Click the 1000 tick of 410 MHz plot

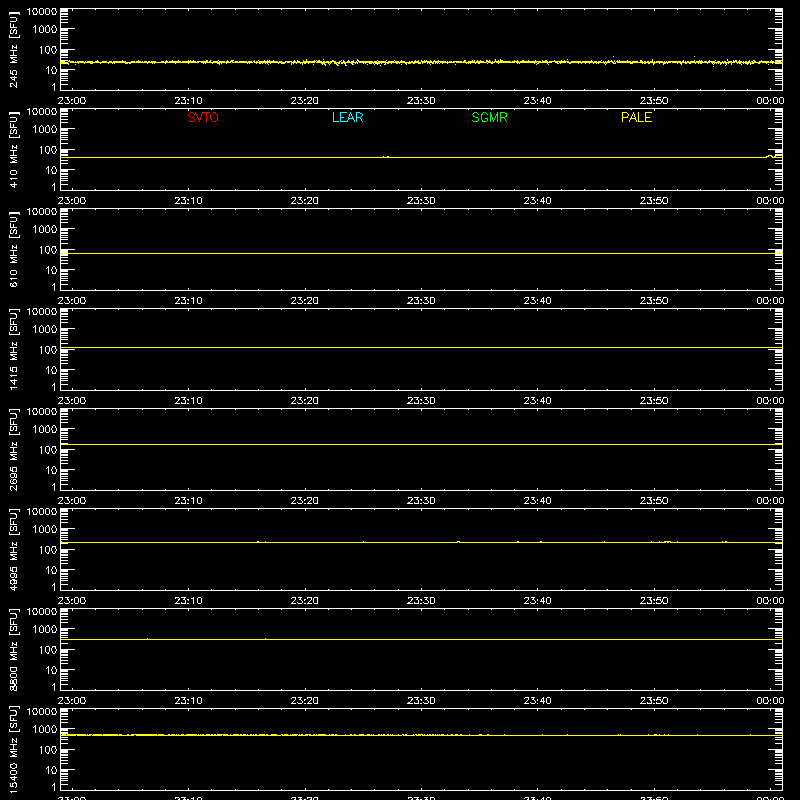pyautogui.click(x=45, y=130)
